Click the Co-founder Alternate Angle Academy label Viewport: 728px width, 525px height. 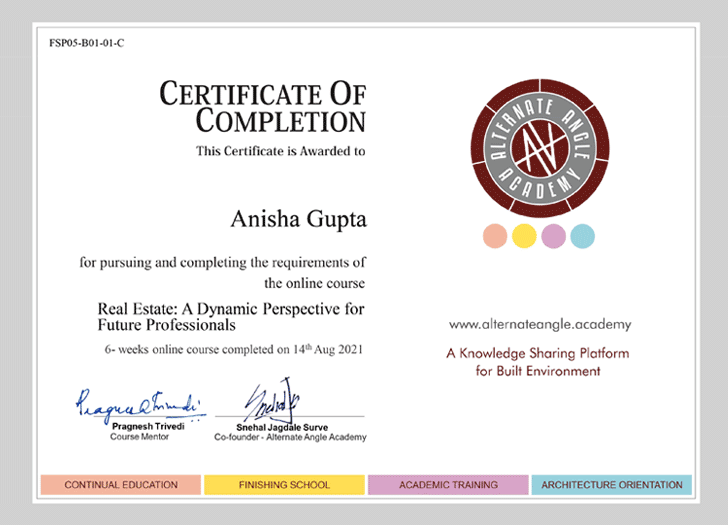pyautogui.click(x=290, y=437)
